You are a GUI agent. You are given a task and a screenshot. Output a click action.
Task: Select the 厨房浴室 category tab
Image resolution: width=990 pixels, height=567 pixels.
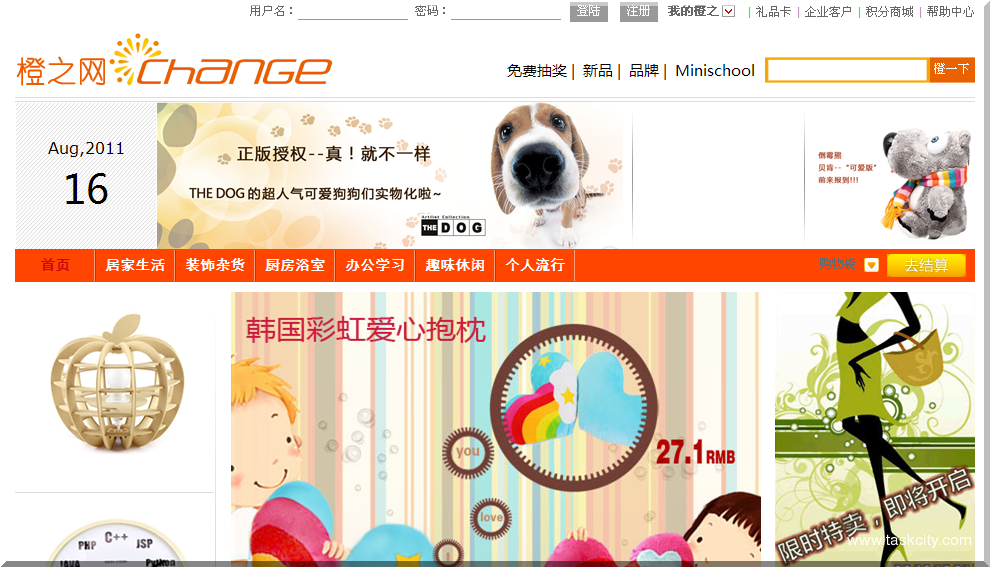[x=295, y=265]
